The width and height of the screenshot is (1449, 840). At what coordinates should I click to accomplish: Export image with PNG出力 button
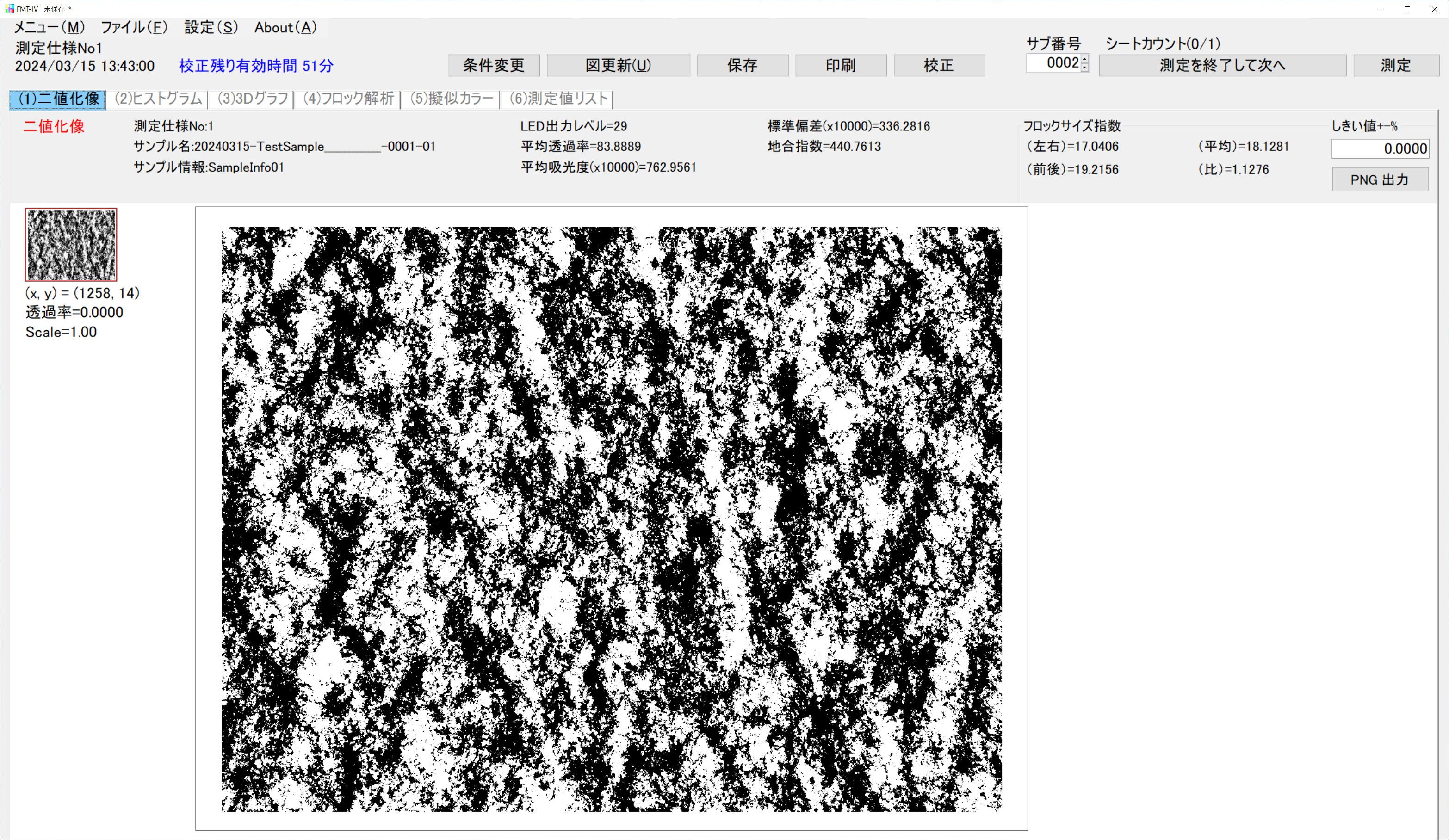(x=1380, y=179)
